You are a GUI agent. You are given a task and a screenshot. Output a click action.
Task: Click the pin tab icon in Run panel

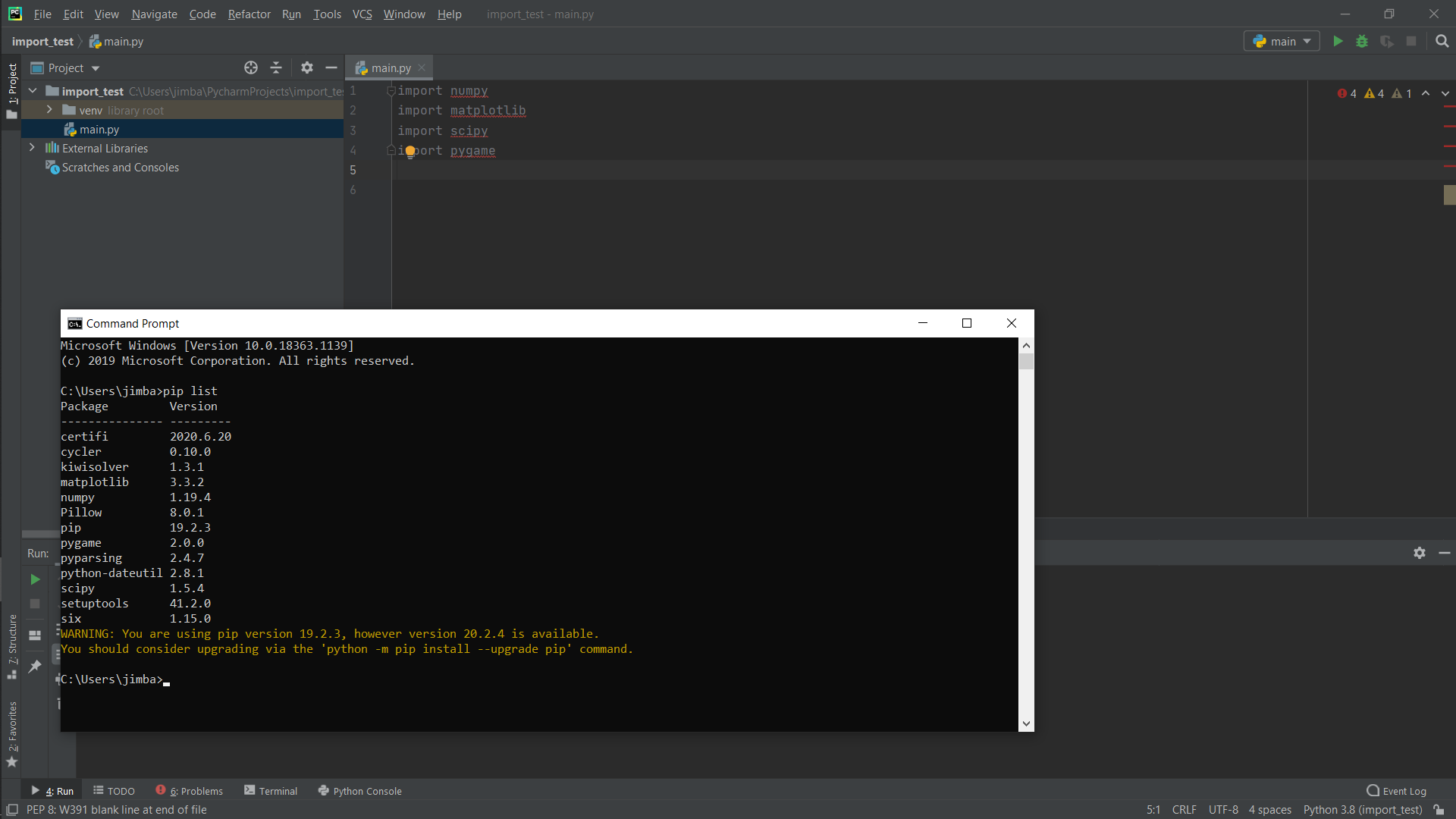pos(35,667)
